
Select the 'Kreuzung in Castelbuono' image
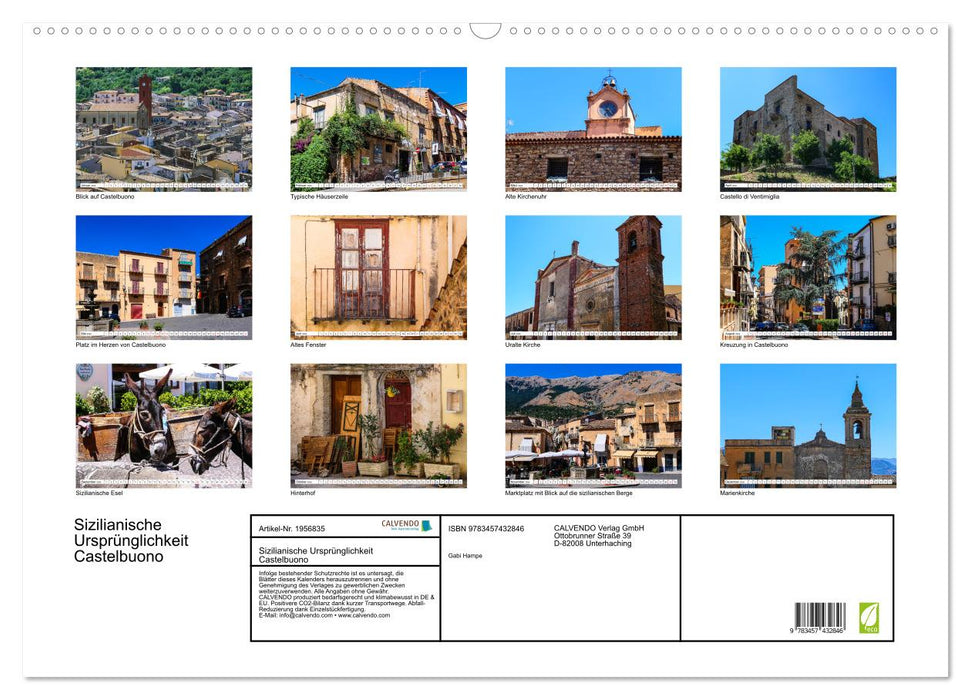pyautogui.click(x=808, y=275)
